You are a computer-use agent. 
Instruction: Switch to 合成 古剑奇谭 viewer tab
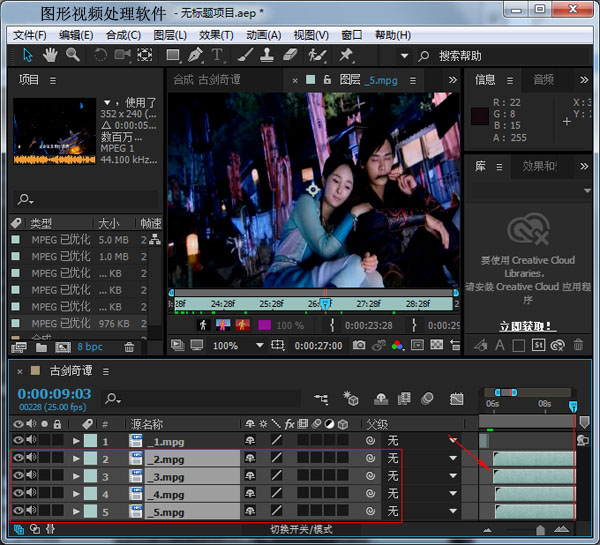pyautogui.click(x=207, y=80)
